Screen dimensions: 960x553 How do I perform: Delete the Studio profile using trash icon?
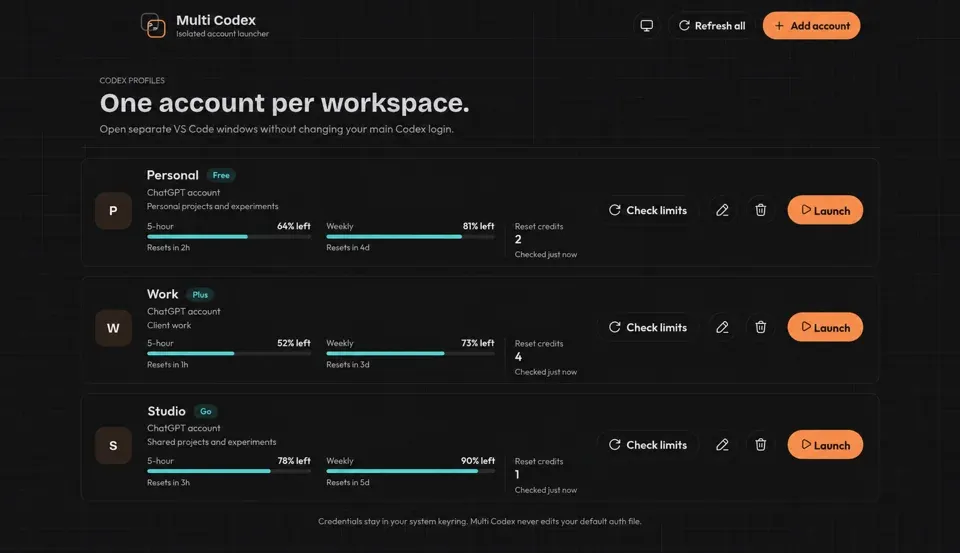point(760,445)
